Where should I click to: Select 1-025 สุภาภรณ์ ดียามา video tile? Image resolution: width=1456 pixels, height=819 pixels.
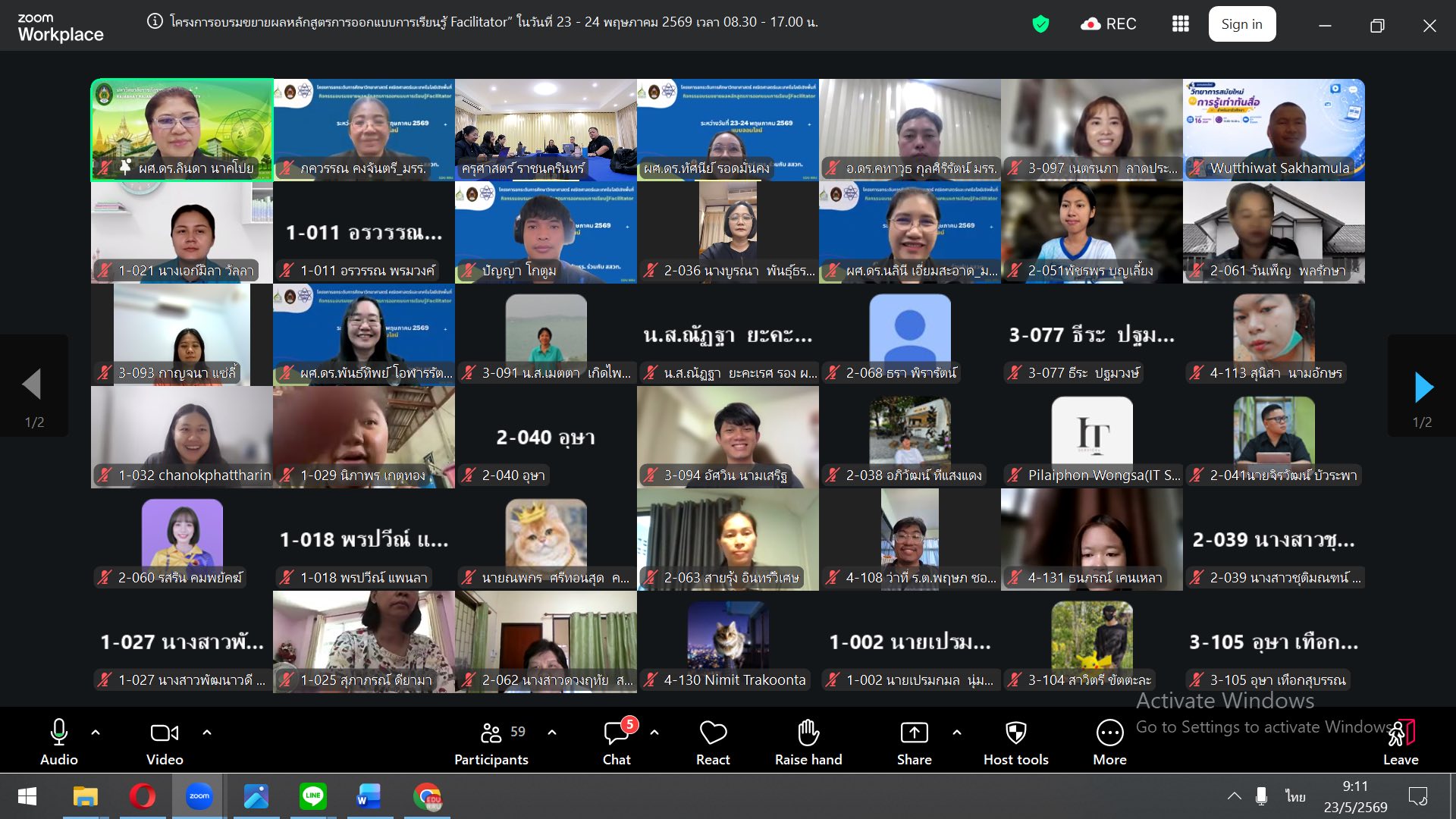point(364,642)
